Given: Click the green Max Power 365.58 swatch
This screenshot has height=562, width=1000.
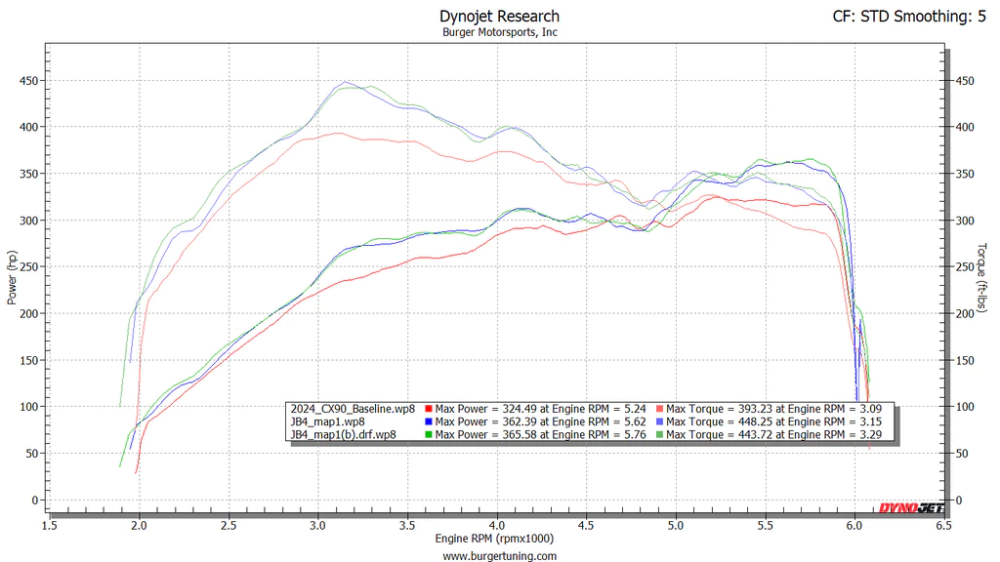Looking at the screenshot, I should (429, 434).
